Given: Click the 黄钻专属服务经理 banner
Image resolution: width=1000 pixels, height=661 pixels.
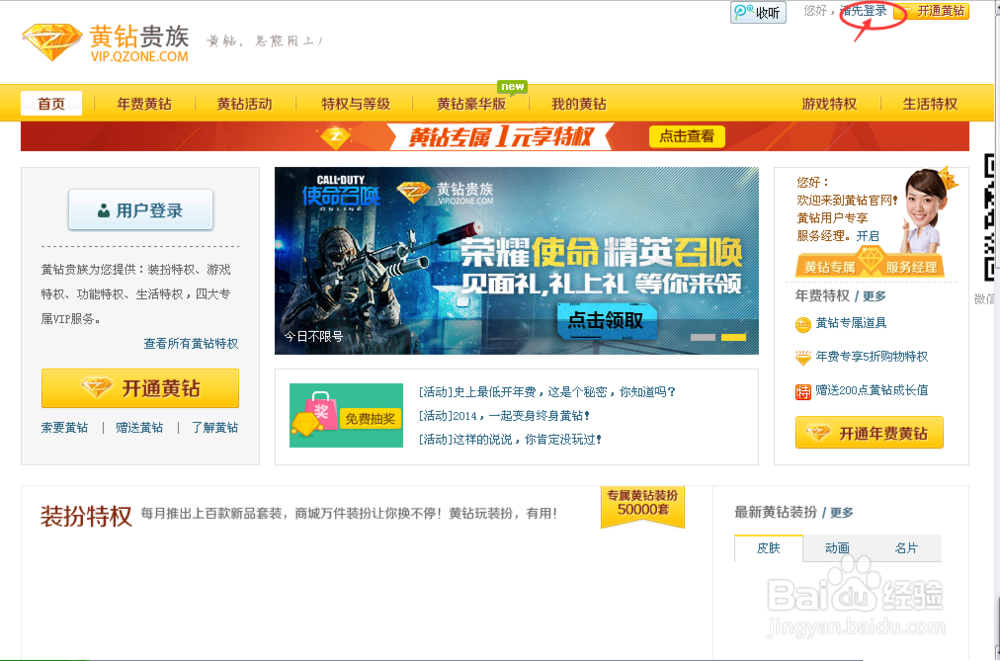Looking at the screenshot, I should 870,265.
